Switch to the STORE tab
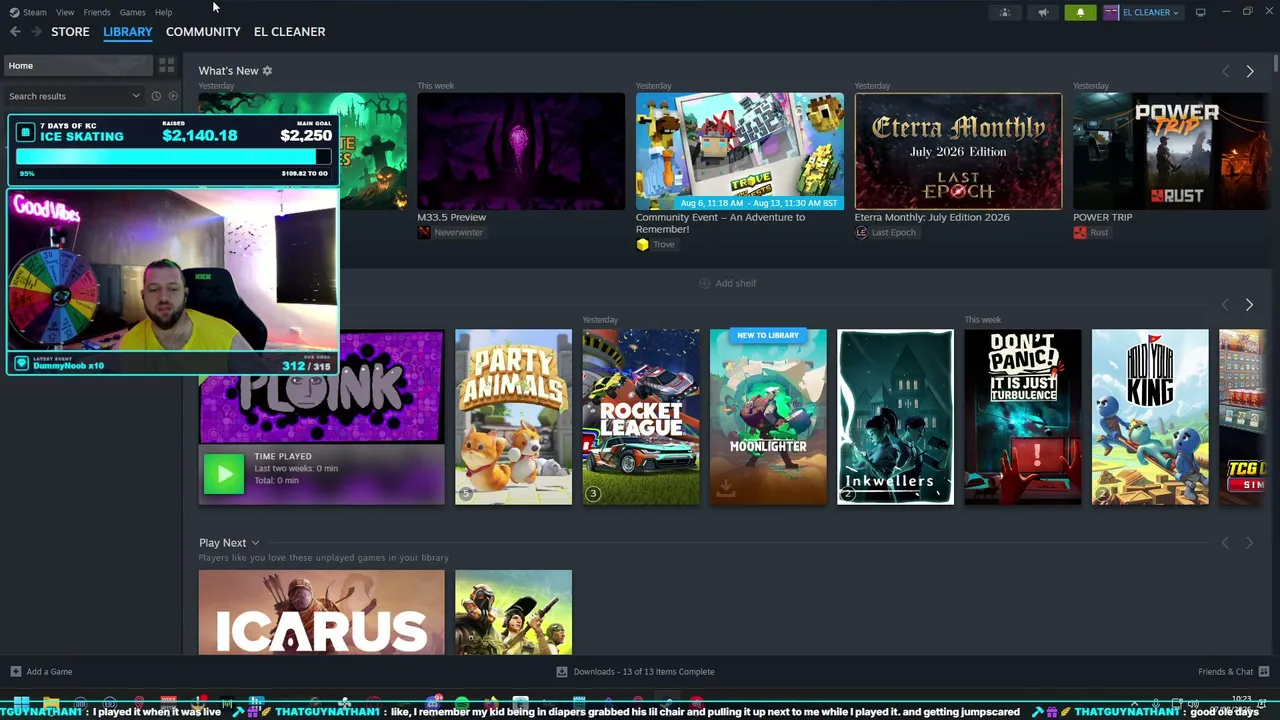 point(70,32)
